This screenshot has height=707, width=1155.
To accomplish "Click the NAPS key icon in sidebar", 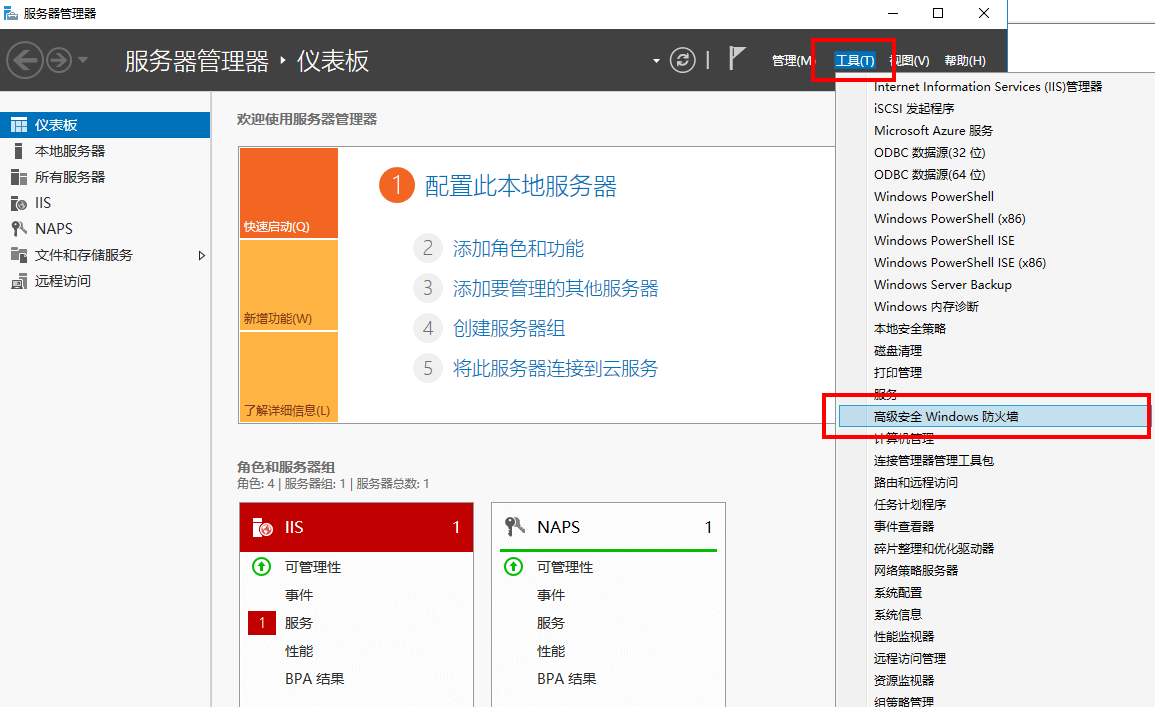I will point(18,229).
